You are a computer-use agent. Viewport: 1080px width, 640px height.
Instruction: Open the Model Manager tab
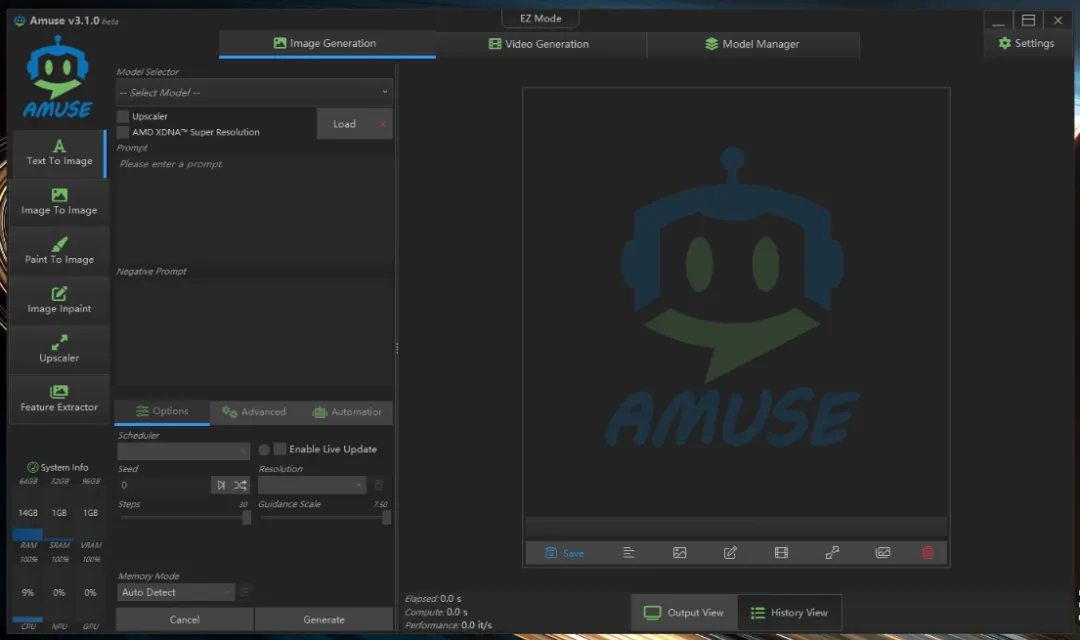752,44
